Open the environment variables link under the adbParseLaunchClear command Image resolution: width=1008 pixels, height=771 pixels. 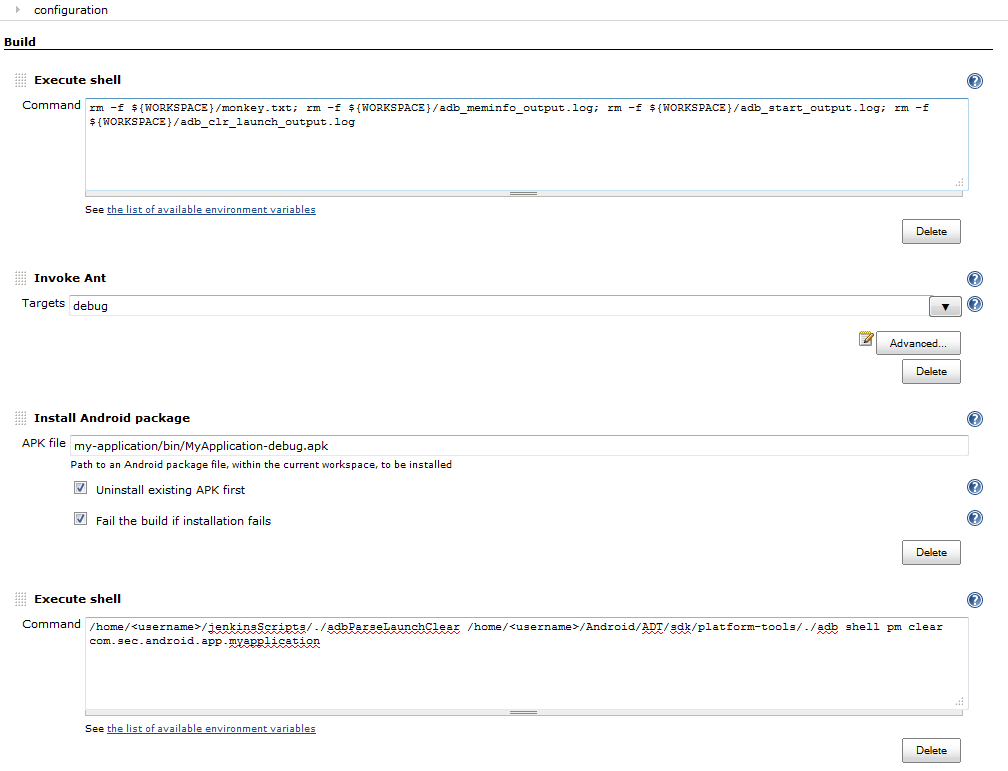[x=211, y=729]
